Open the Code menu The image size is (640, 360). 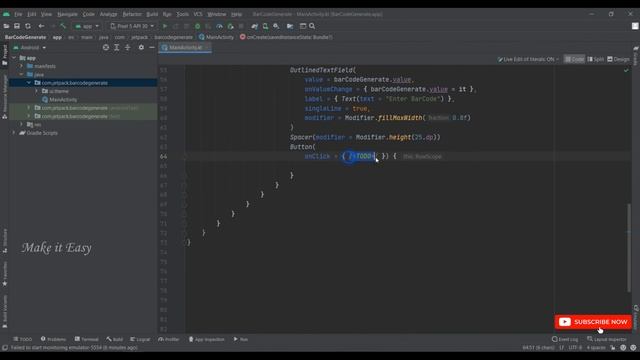point(89,14)
